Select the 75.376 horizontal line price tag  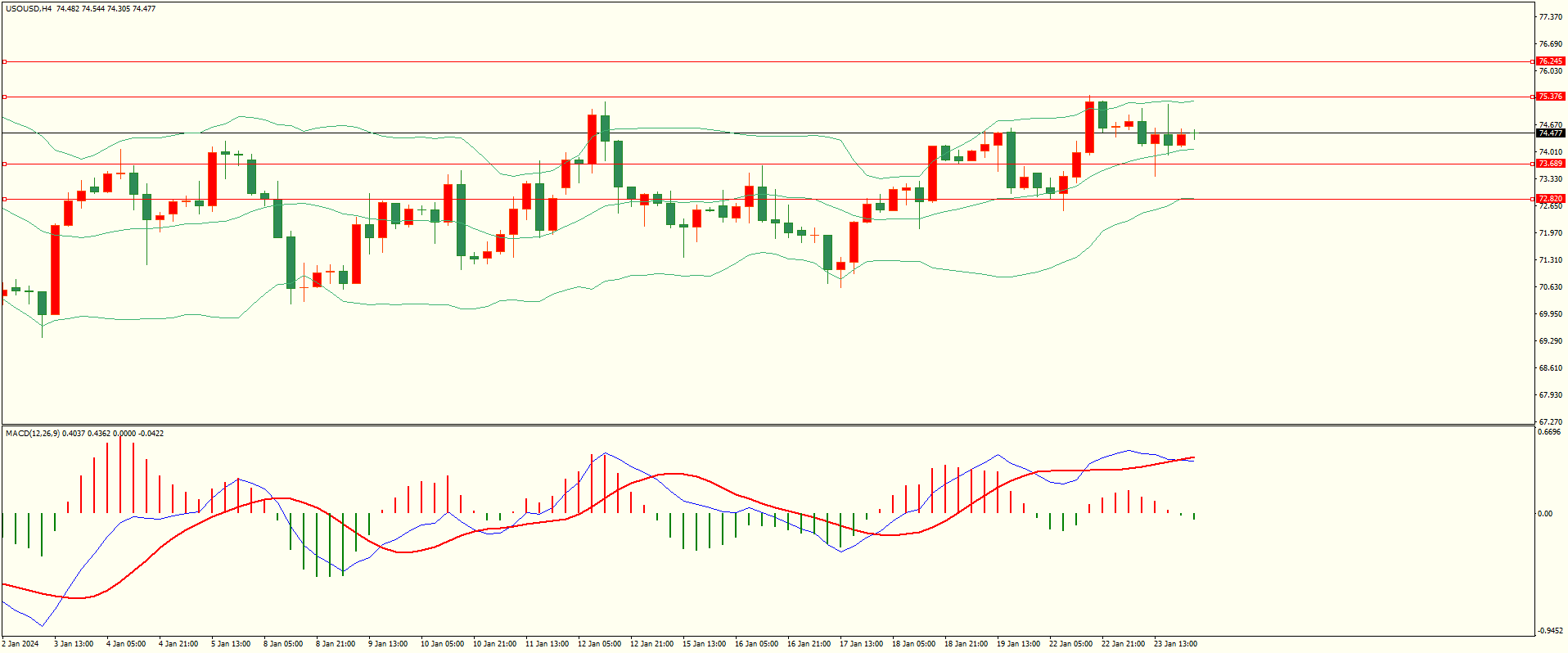[x=1550, y=97]
